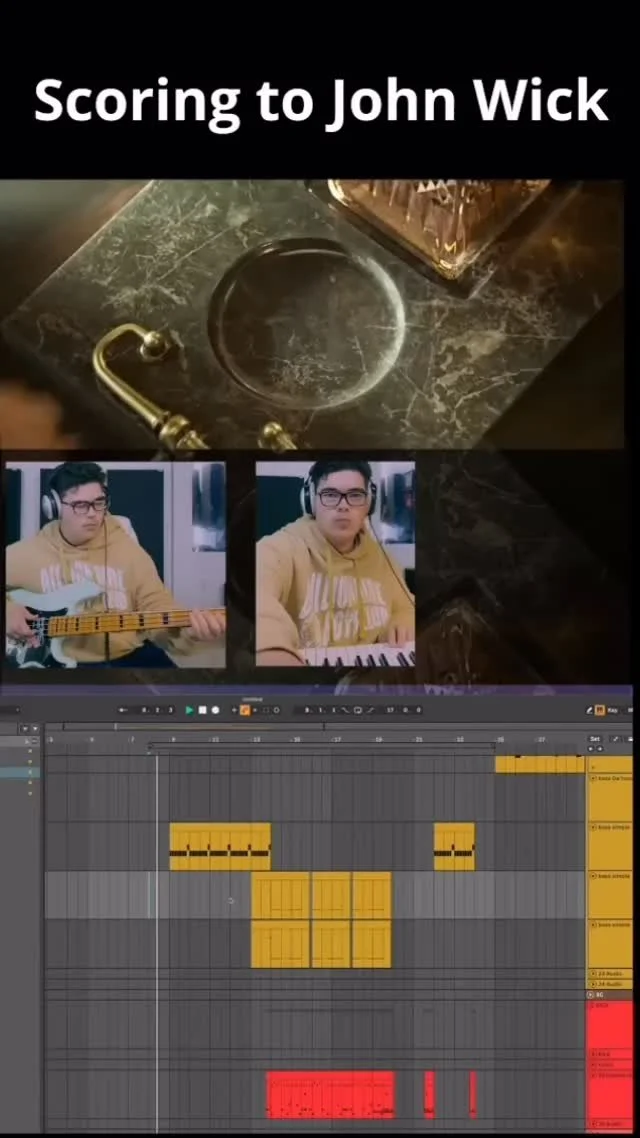This screenshot has width=640, height=1138.
Task: Unfold the first red track under group
Action: 593,1005
